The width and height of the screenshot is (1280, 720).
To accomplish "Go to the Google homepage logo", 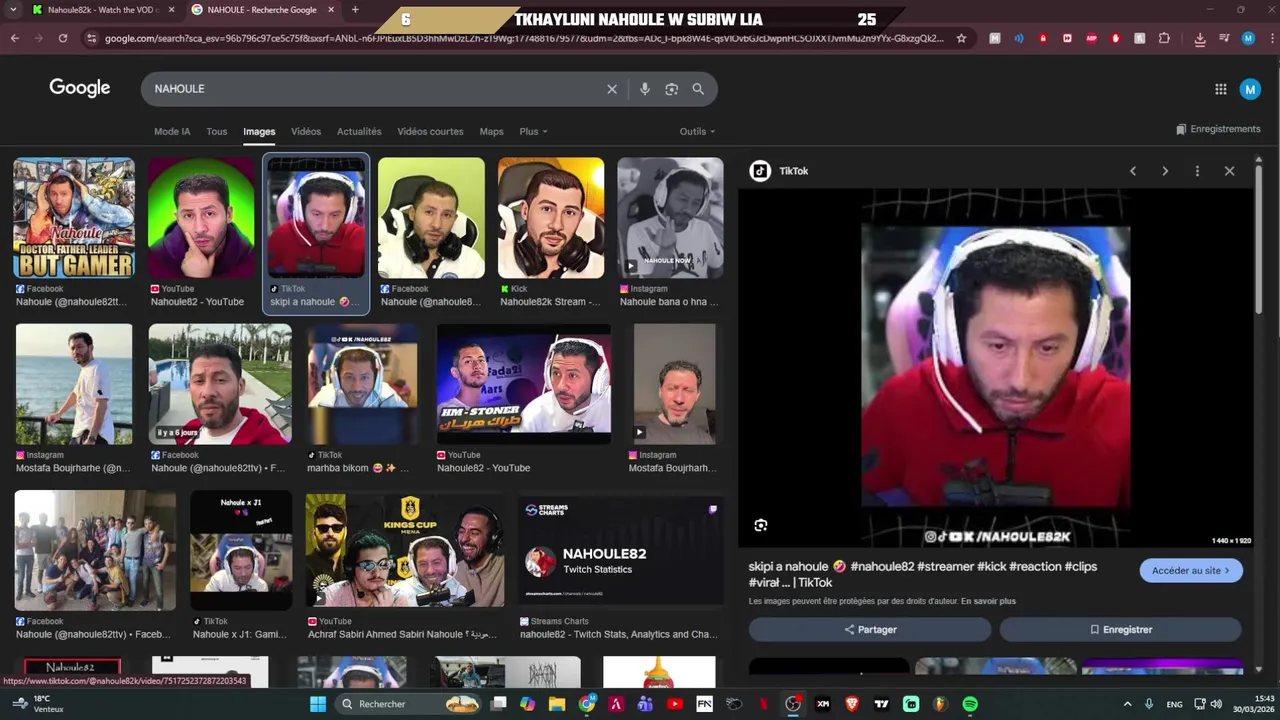I will pyautogui.click(x=80, y=88).
